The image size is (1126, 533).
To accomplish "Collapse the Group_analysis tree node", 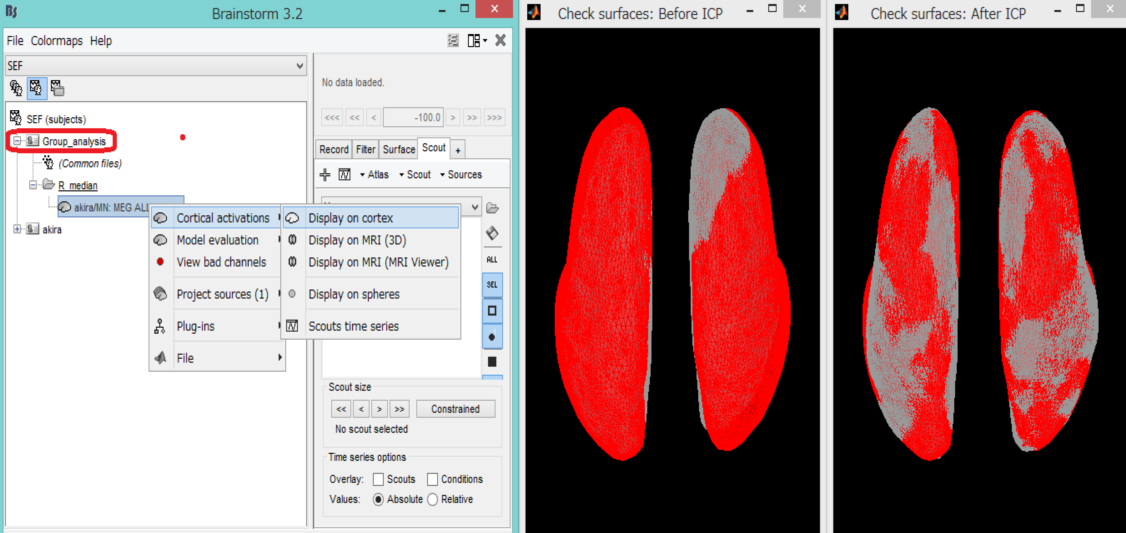I will click(18, 142).
